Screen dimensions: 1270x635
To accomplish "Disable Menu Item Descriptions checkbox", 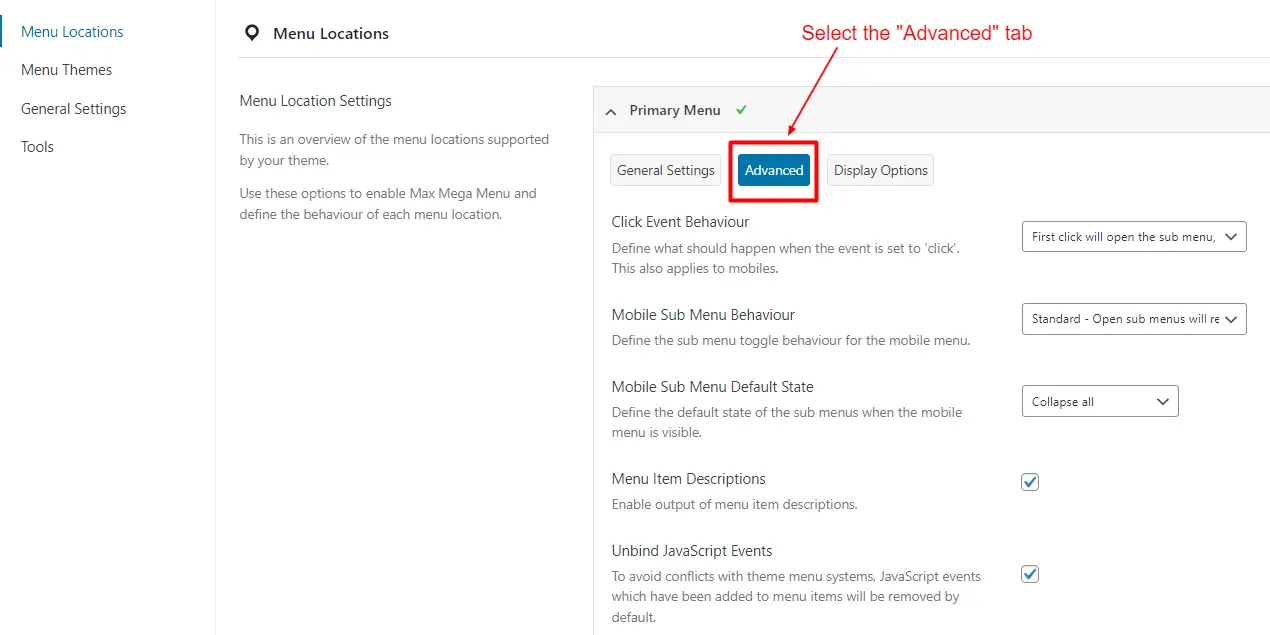I will tap(1030, 481).
